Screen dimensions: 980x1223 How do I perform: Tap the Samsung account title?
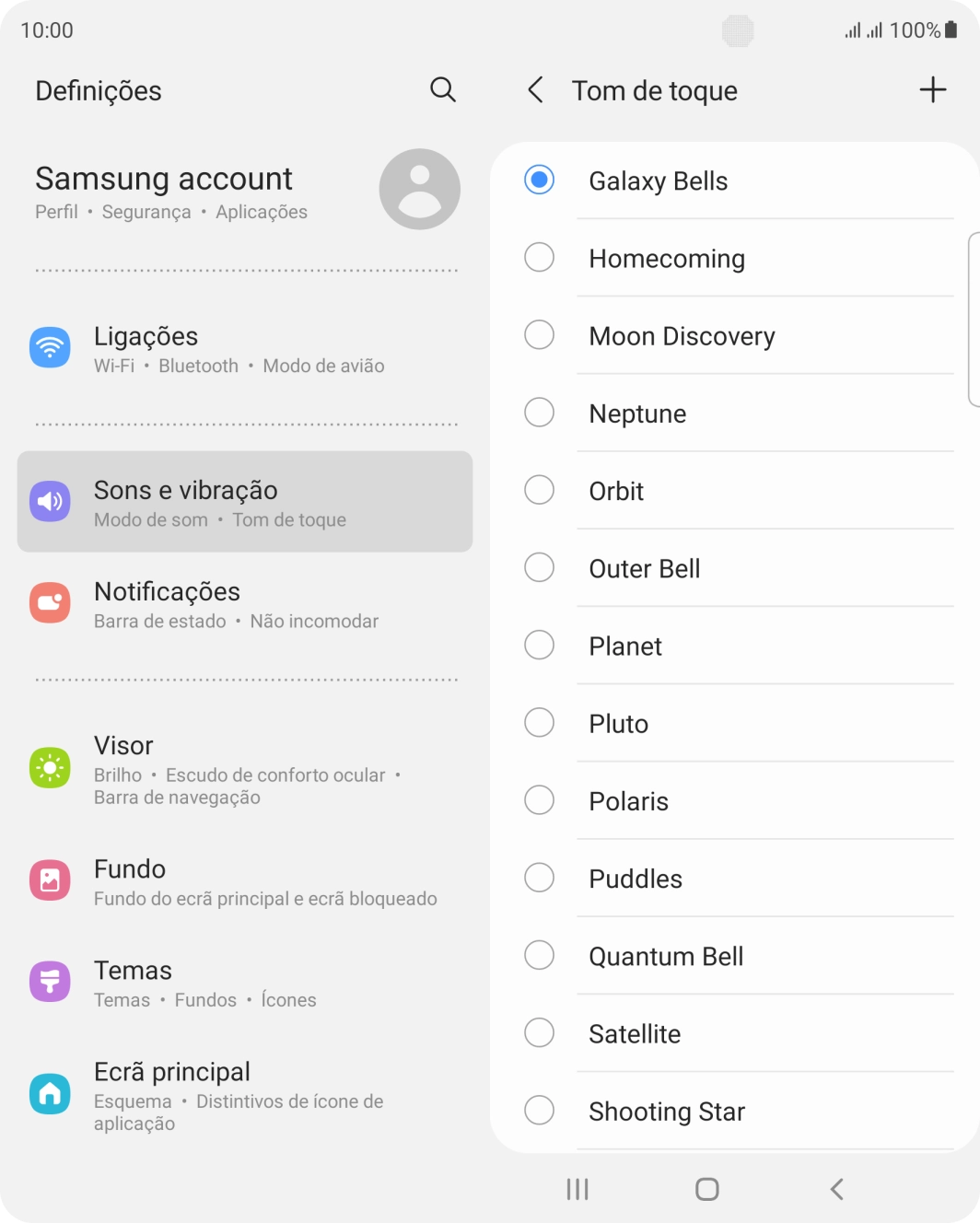pos(164,178)
